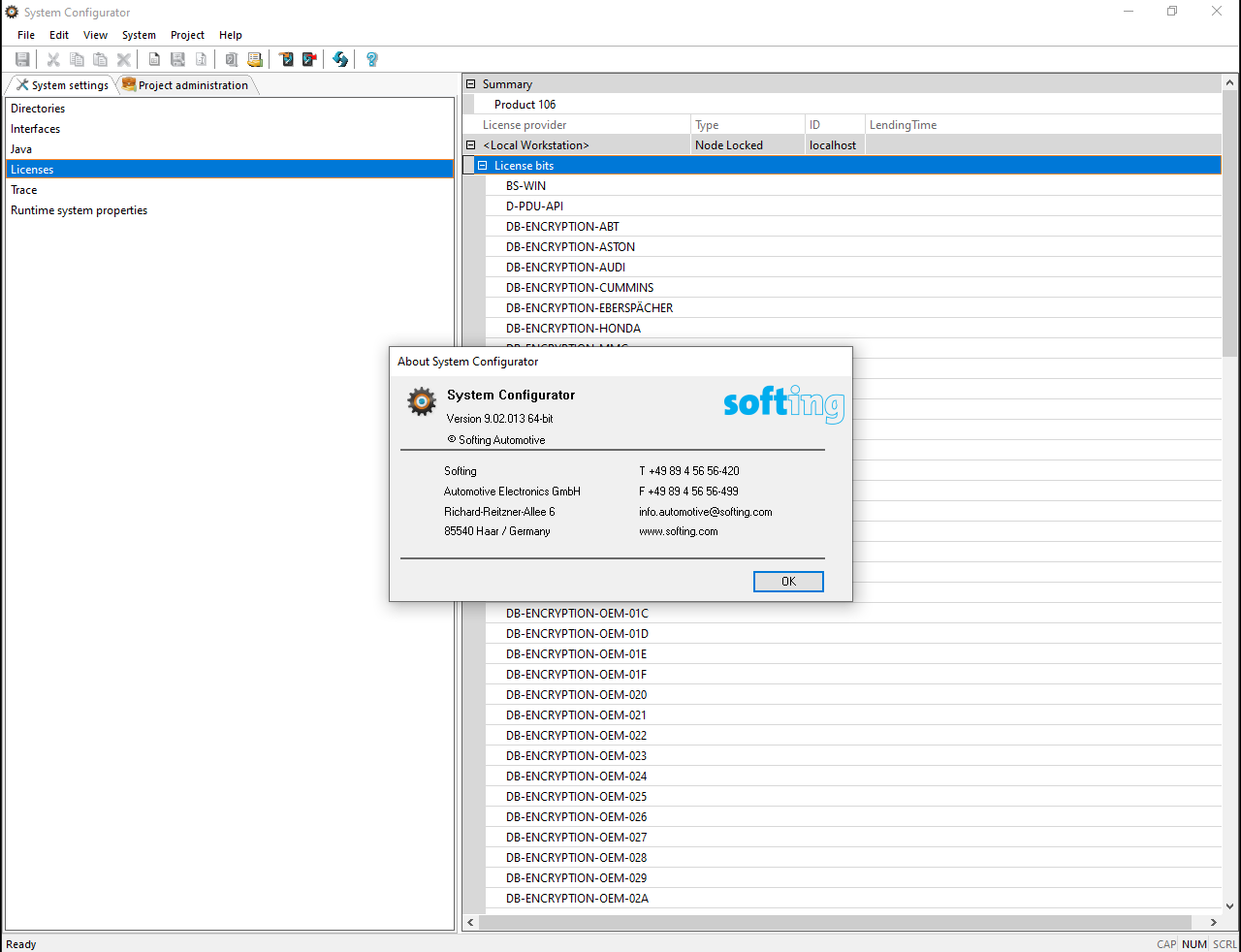Open help with the question mark icon
Image resolution: width=1241 pixels, height=952 pixels.
371,59
